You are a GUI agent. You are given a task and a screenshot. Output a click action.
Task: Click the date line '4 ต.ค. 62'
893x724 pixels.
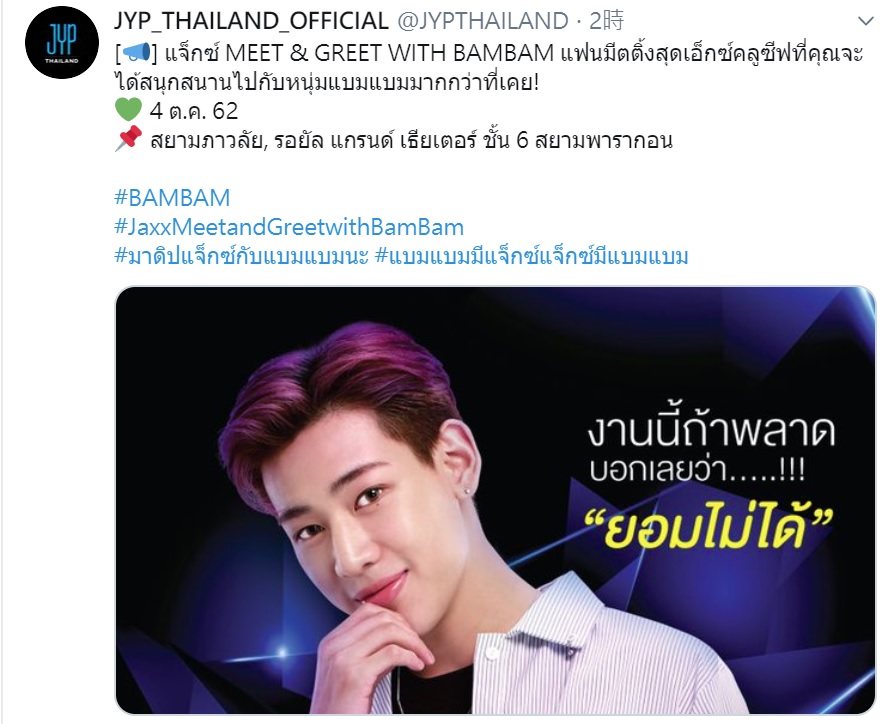[194, 111]
